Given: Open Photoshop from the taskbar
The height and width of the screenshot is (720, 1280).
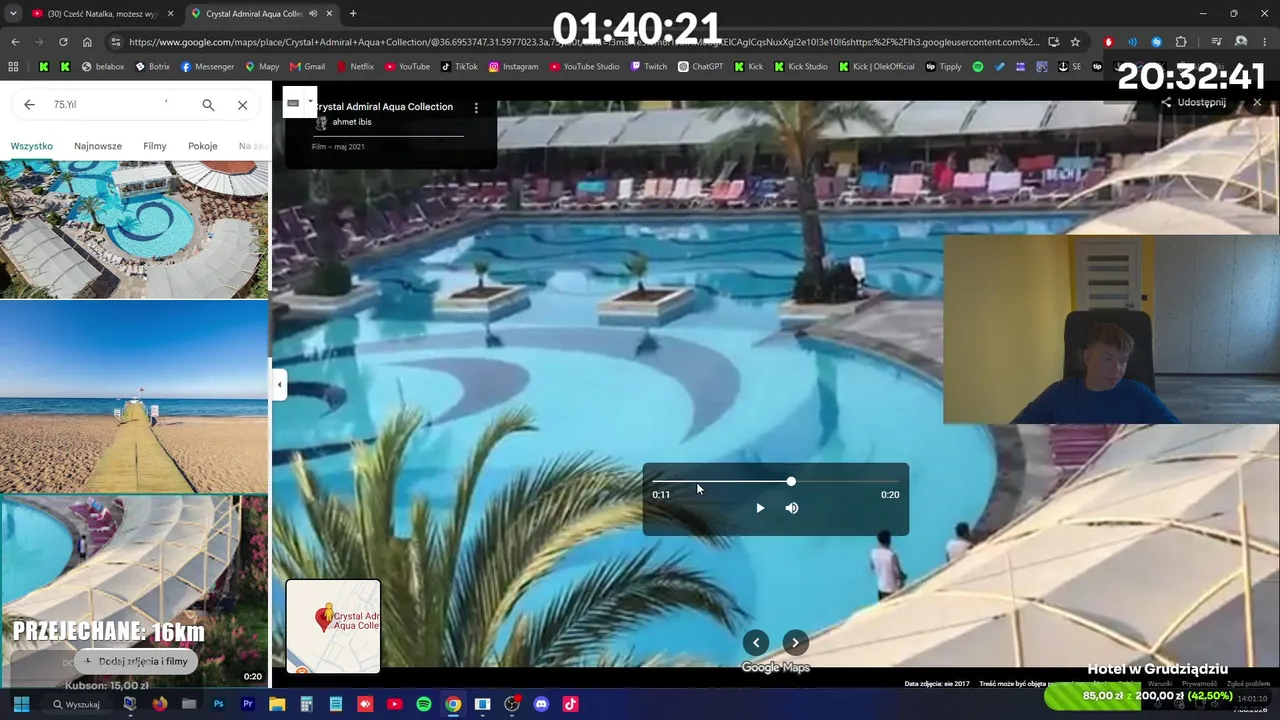Looking at the screenshot, I should (x=218, y=704).
